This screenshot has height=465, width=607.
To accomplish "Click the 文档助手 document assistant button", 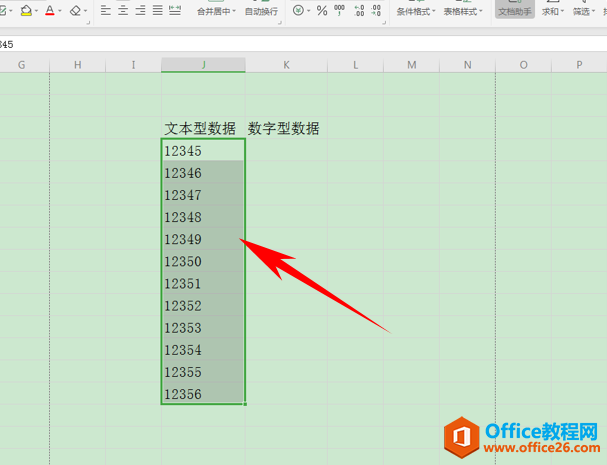I will pyautogui.click(x=515, y=12).
